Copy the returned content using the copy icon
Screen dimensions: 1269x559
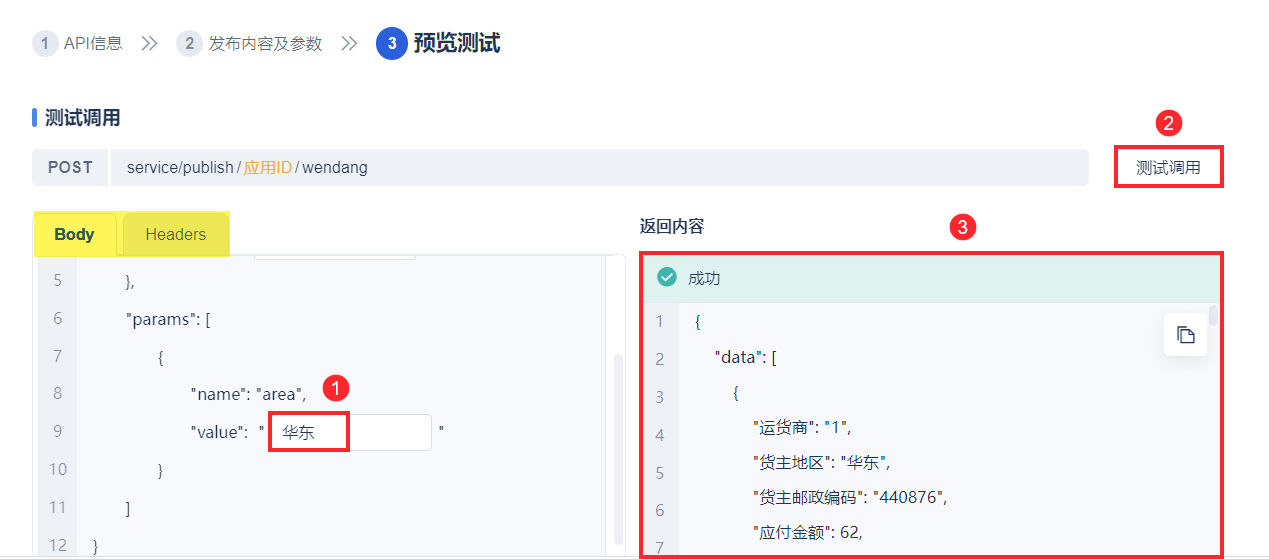pyautogui.click(x=1186, y=335)
